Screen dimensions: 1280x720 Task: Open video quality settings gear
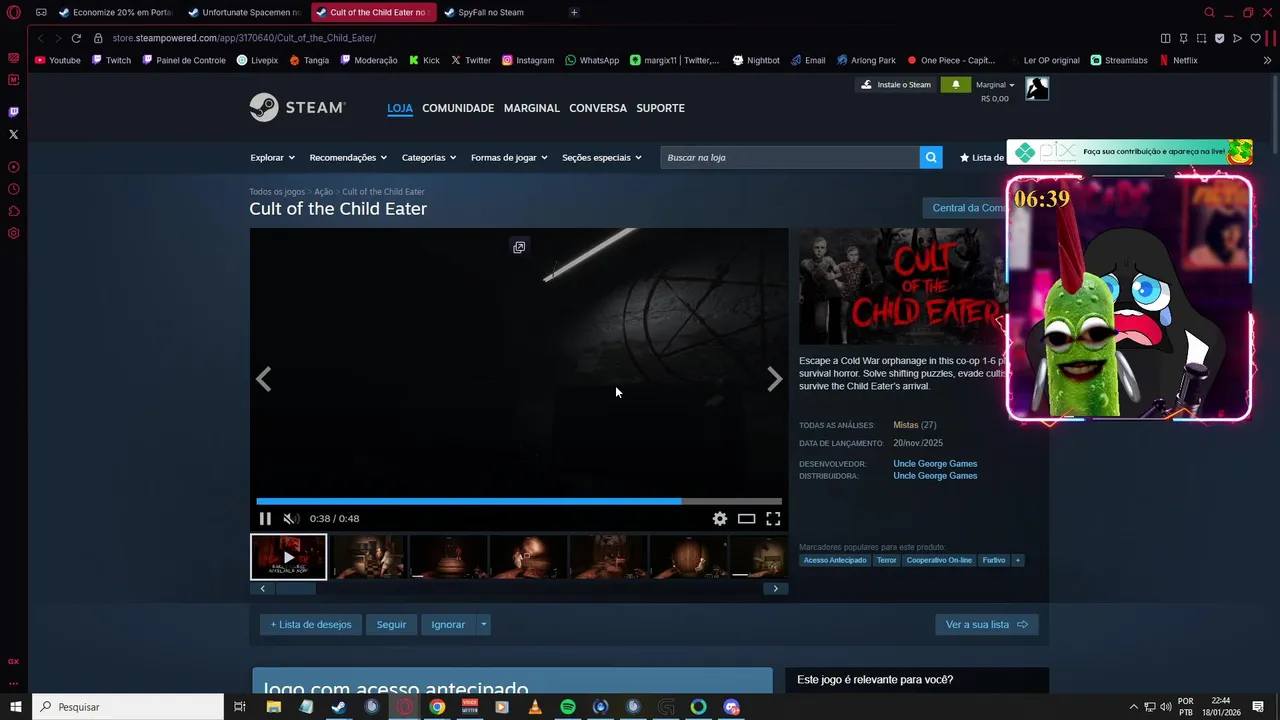[719, 518]
